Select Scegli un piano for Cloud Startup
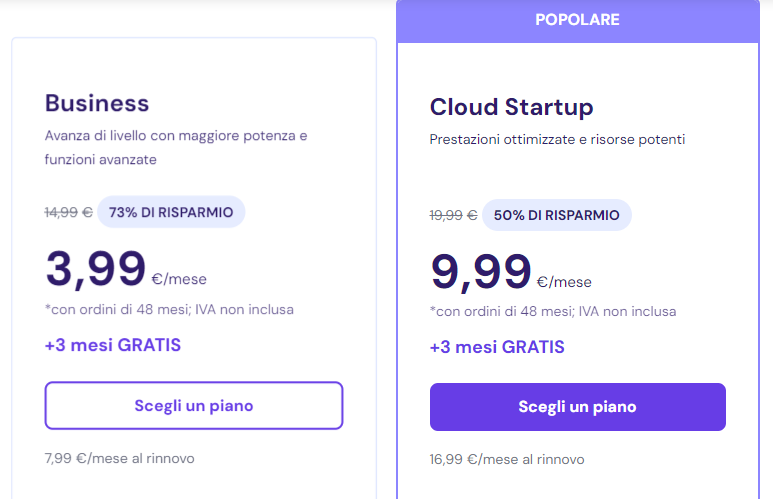This screenshot has height=499, width=773. click(577, 407)
